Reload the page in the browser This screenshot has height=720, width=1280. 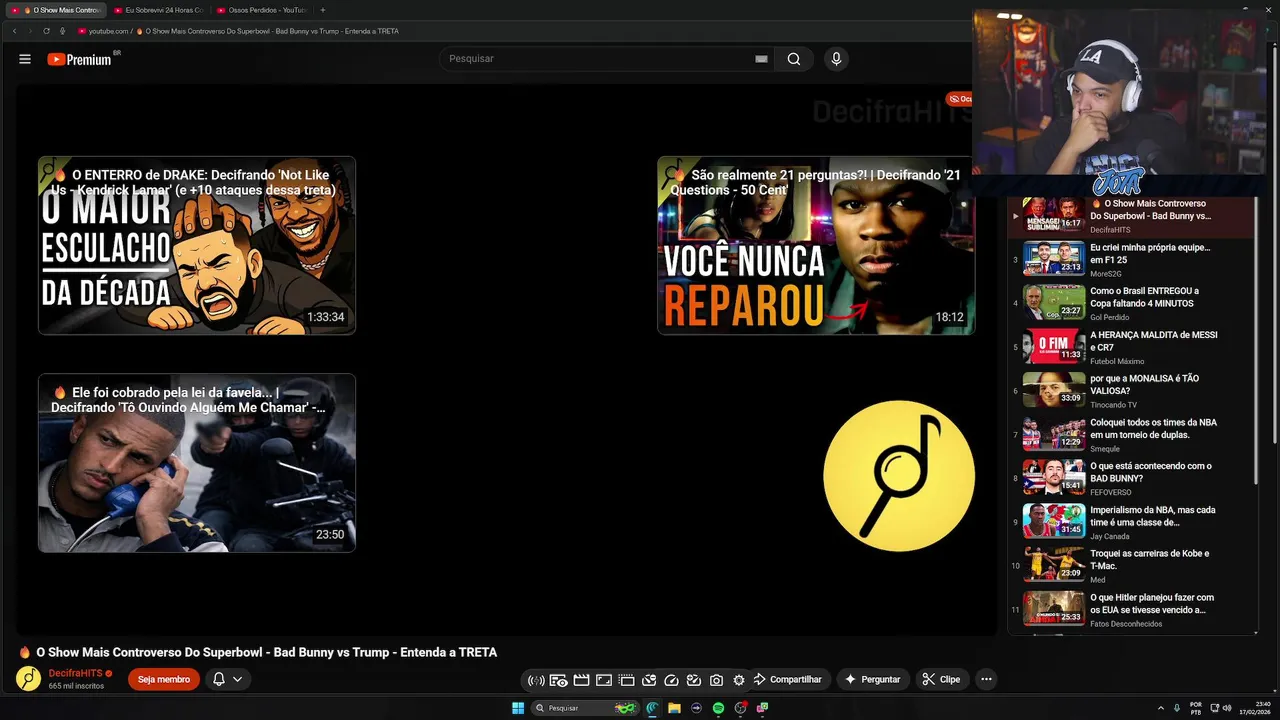(47, 31)
